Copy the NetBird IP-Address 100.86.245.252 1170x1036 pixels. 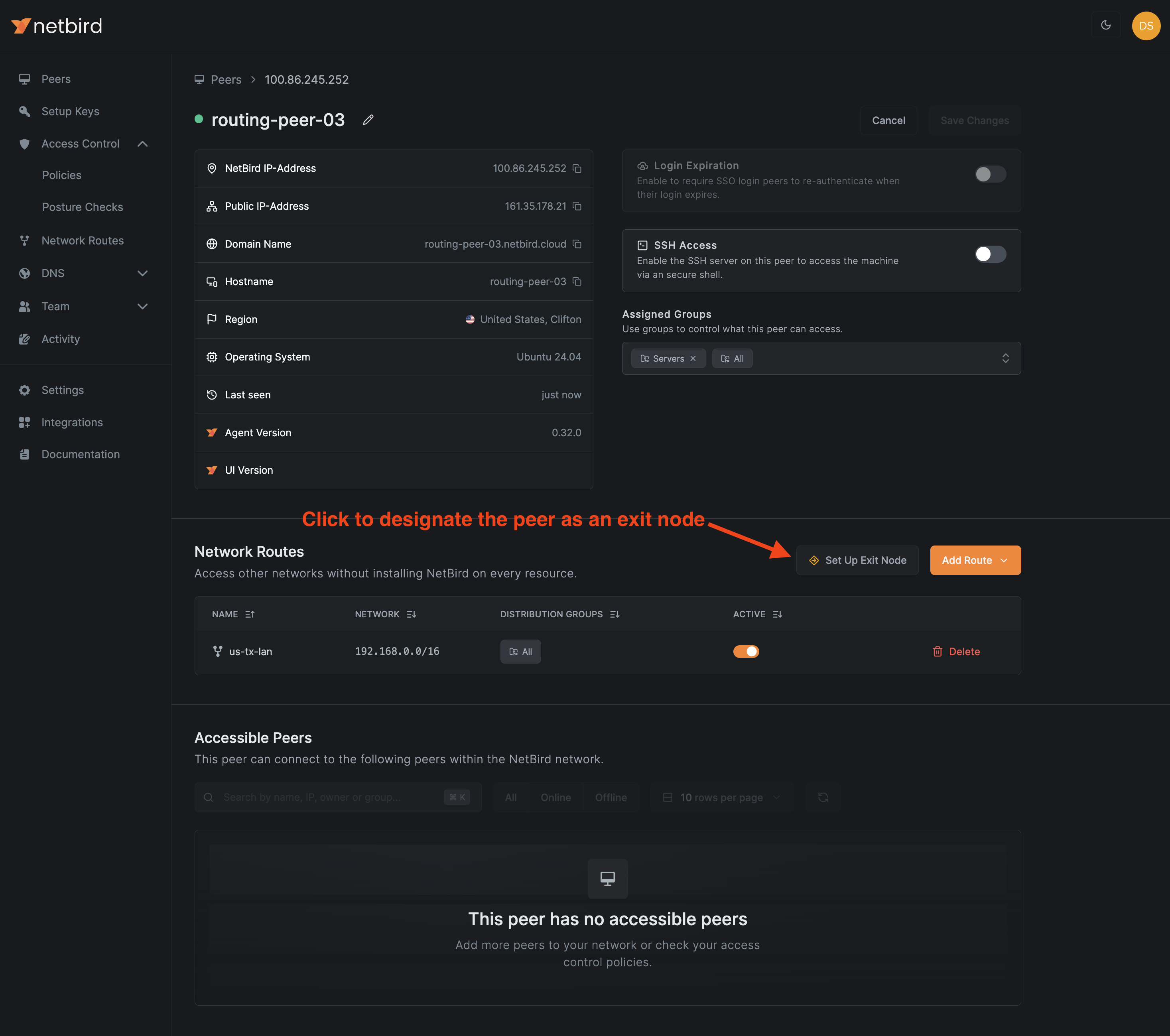(x=577, y=168)
